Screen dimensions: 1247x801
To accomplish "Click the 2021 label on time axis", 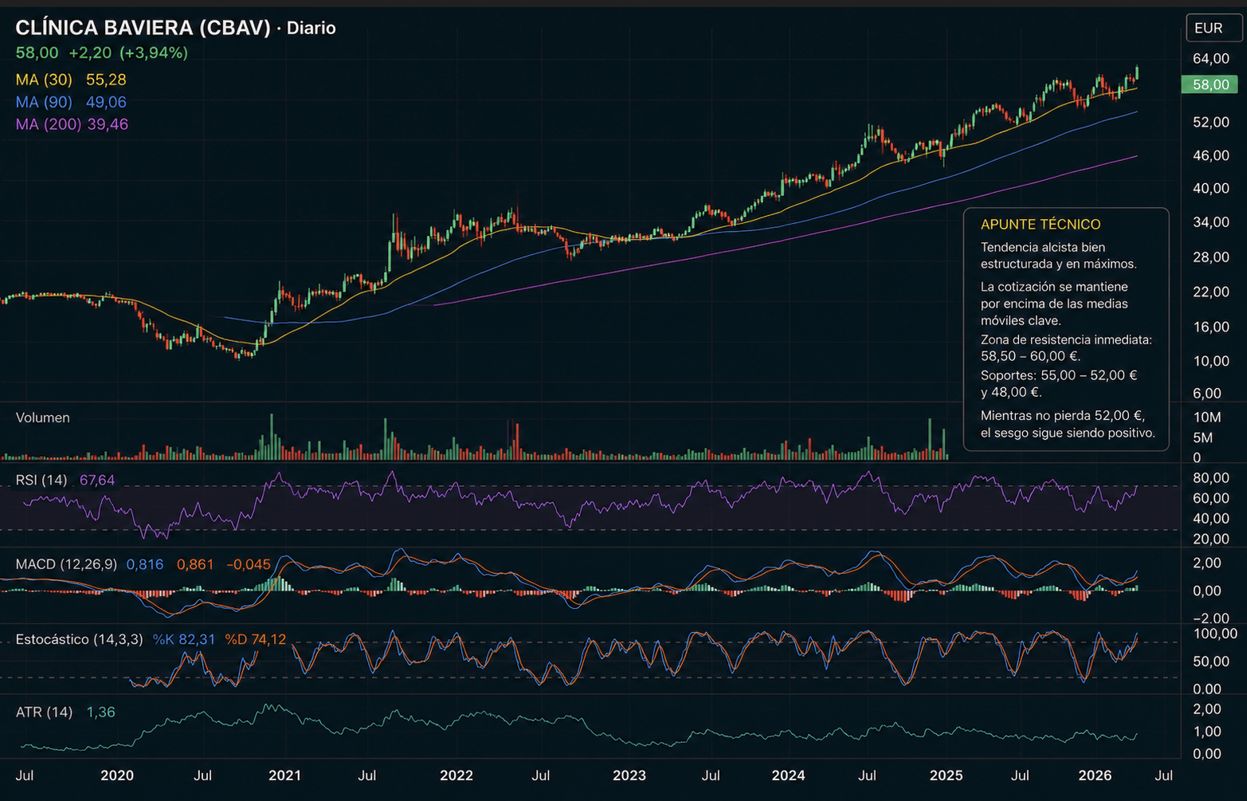I will point(285,775).
